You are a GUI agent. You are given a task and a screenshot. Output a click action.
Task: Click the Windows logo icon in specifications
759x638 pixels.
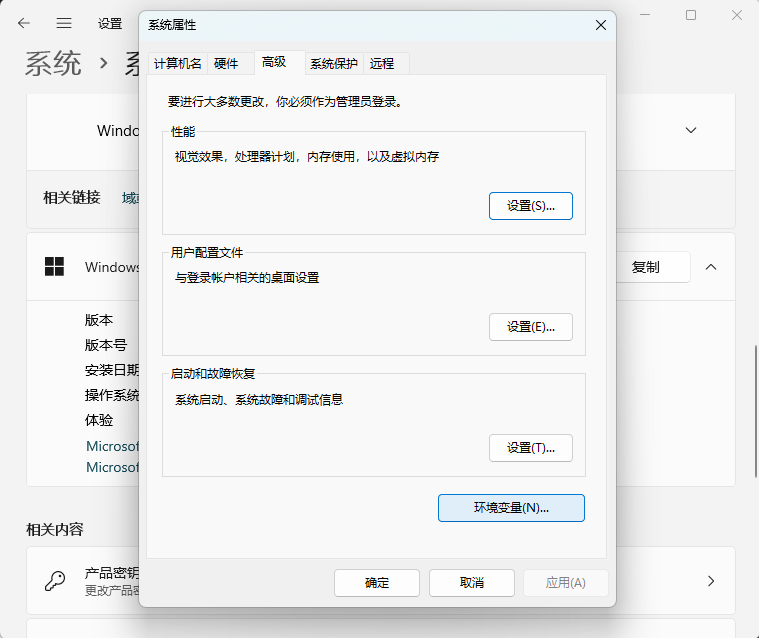[x=54, y=267]
